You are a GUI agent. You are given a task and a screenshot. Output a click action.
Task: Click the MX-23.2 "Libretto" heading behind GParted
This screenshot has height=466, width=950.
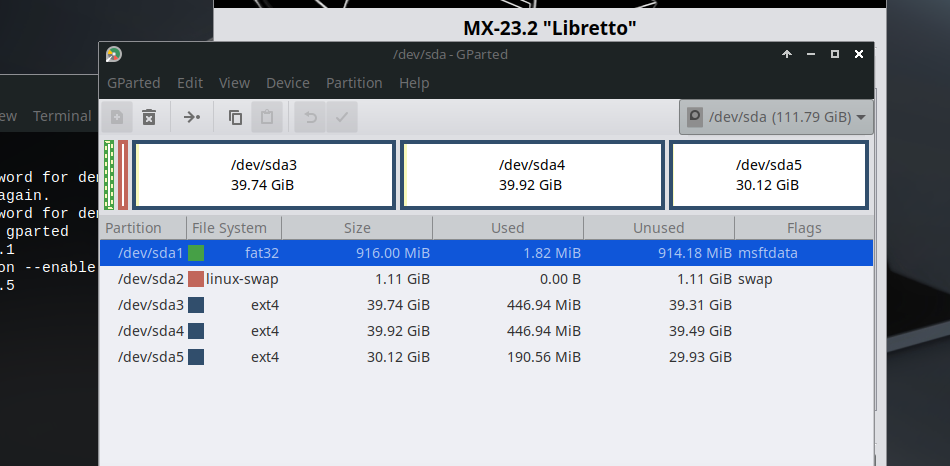[x=550, y=28]
